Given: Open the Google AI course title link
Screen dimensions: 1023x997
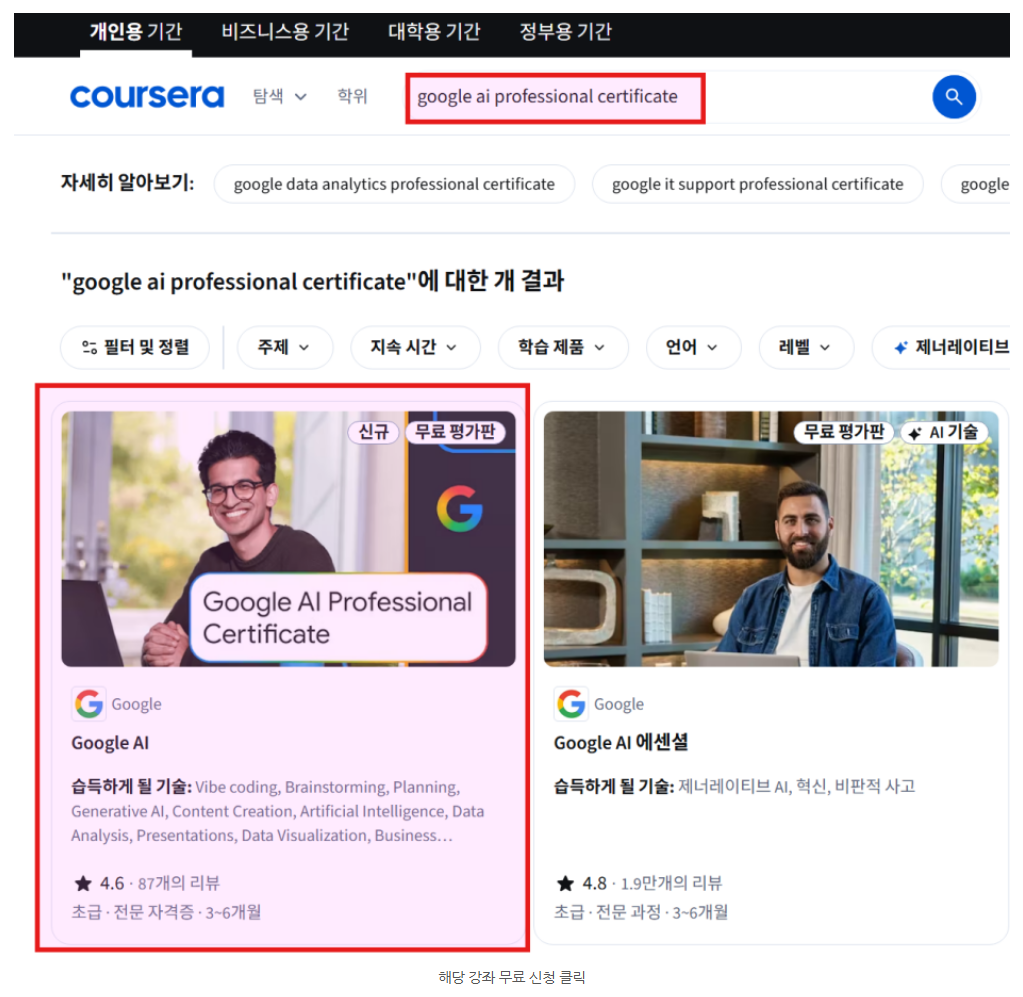Looking at the screenshot, I should (x=110, y=743).
